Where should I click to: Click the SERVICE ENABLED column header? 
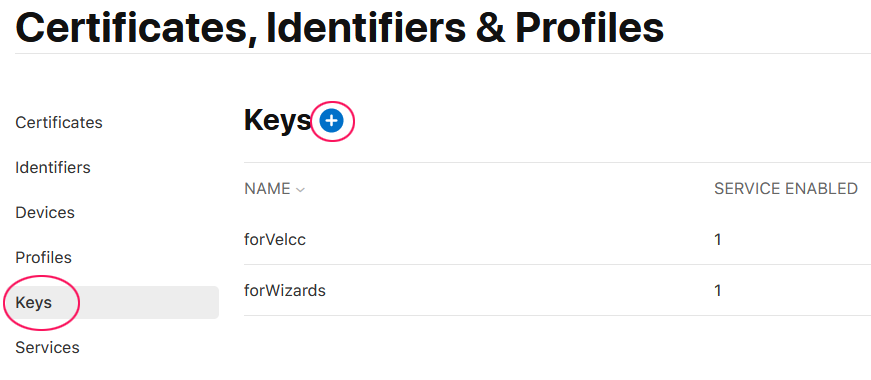coord(786,189)
